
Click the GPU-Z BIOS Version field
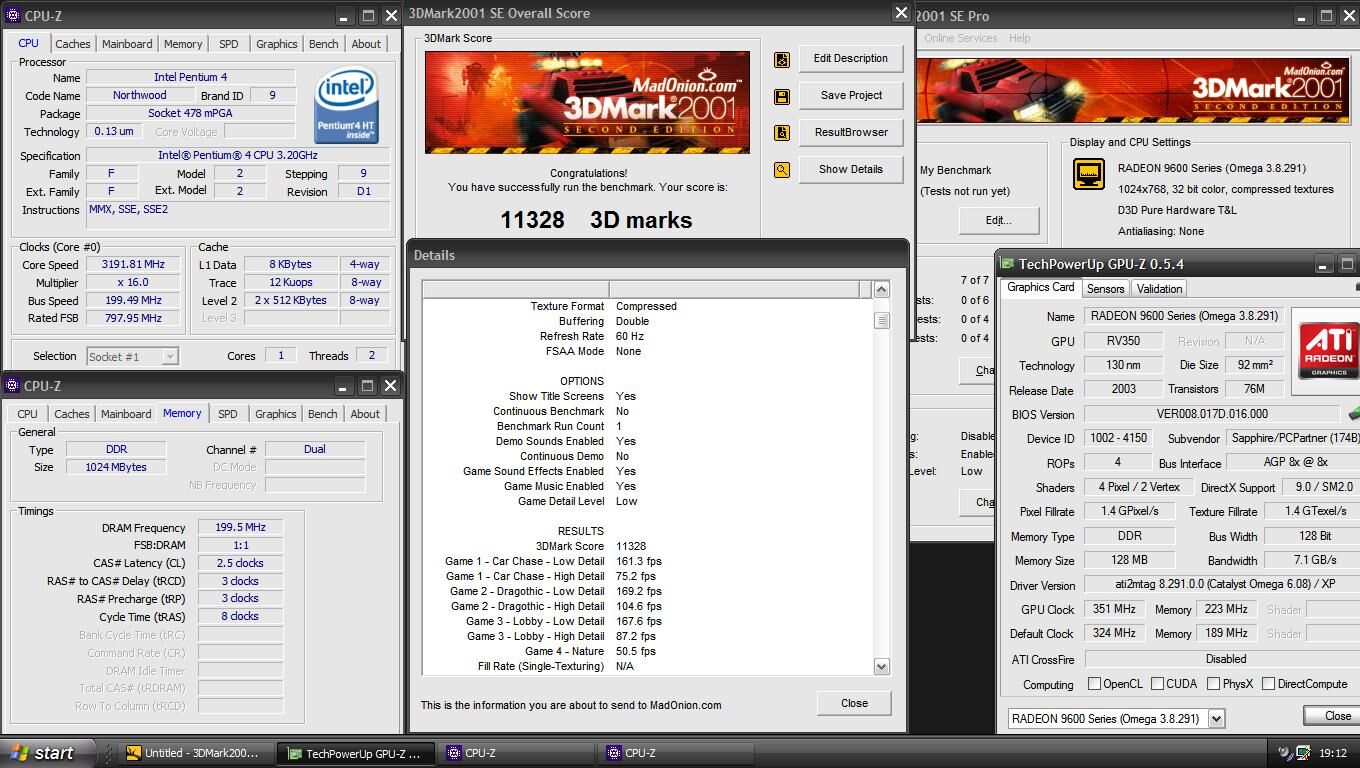click(1211, 414)
